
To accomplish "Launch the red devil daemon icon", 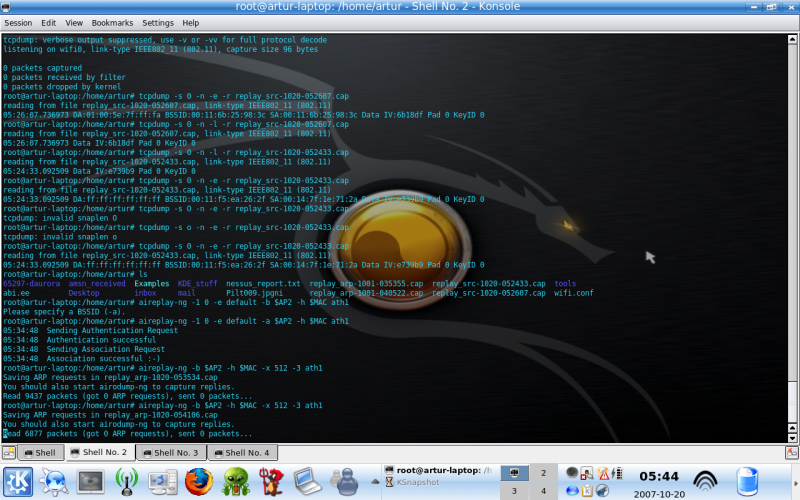I will [x=271, y=481].
